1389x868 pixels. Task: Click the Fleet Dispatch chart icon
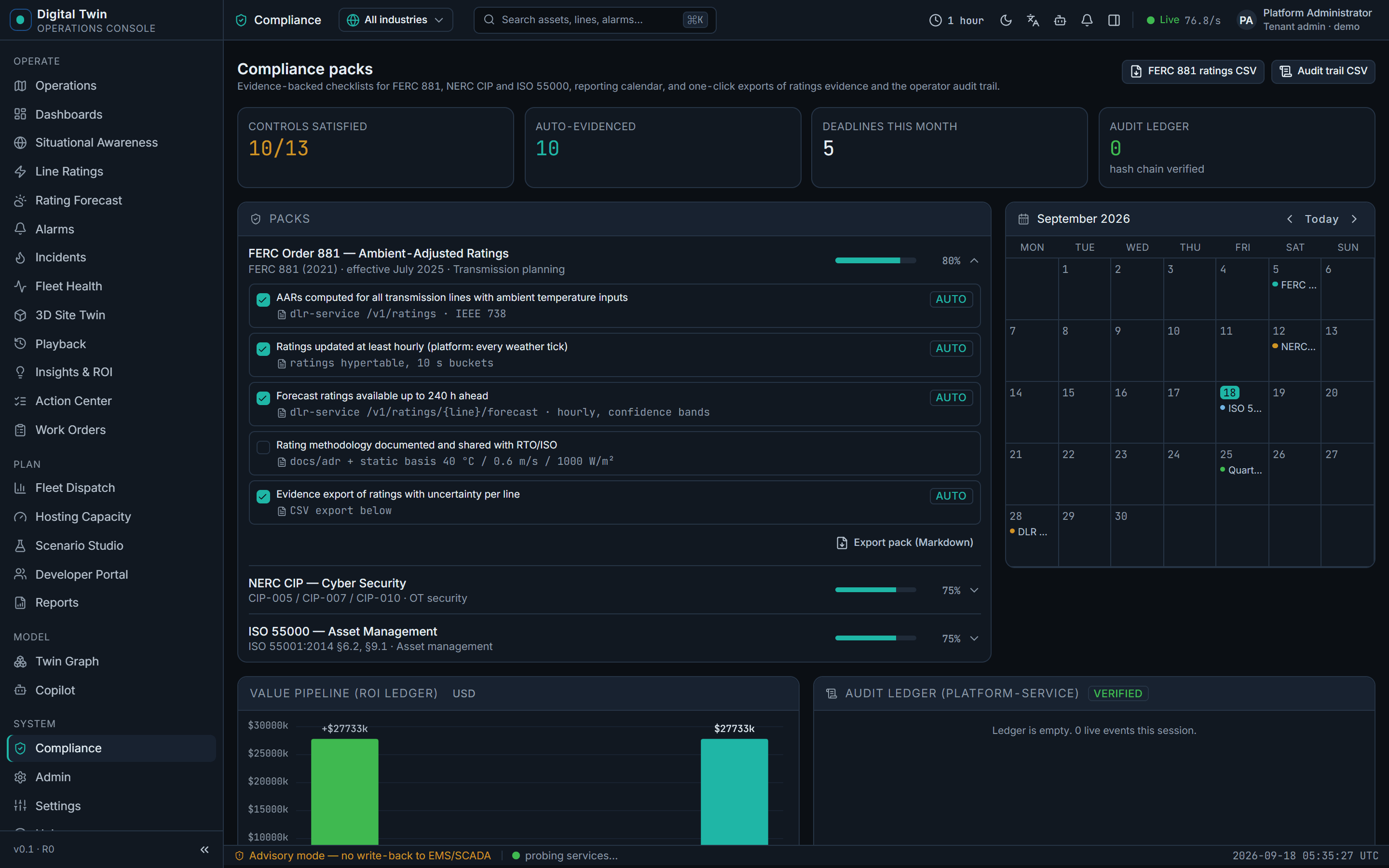(20, 488)
